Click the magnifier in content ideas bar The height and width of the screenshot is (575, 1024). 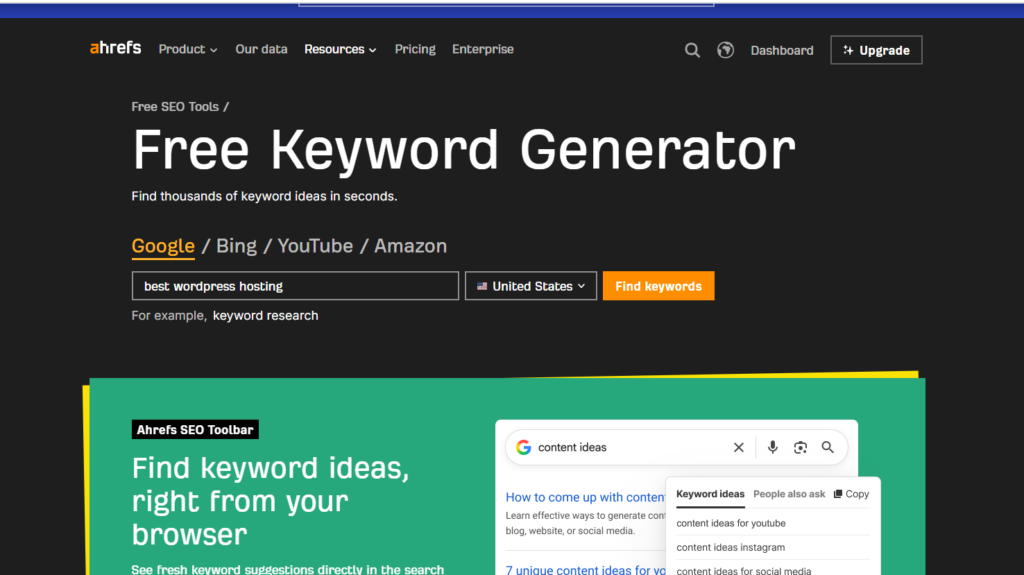827,448
